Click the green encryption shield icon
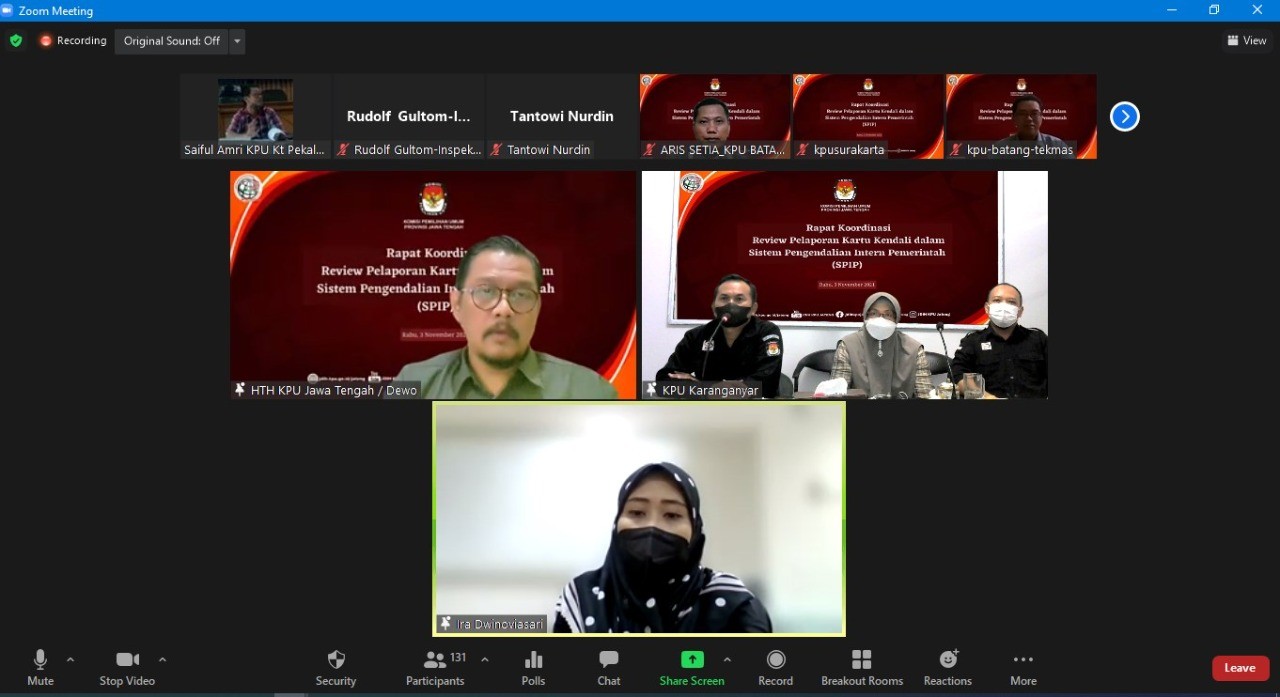Image resolution: width=1280 pixels, height=697 pixels. tap(16, 41)
